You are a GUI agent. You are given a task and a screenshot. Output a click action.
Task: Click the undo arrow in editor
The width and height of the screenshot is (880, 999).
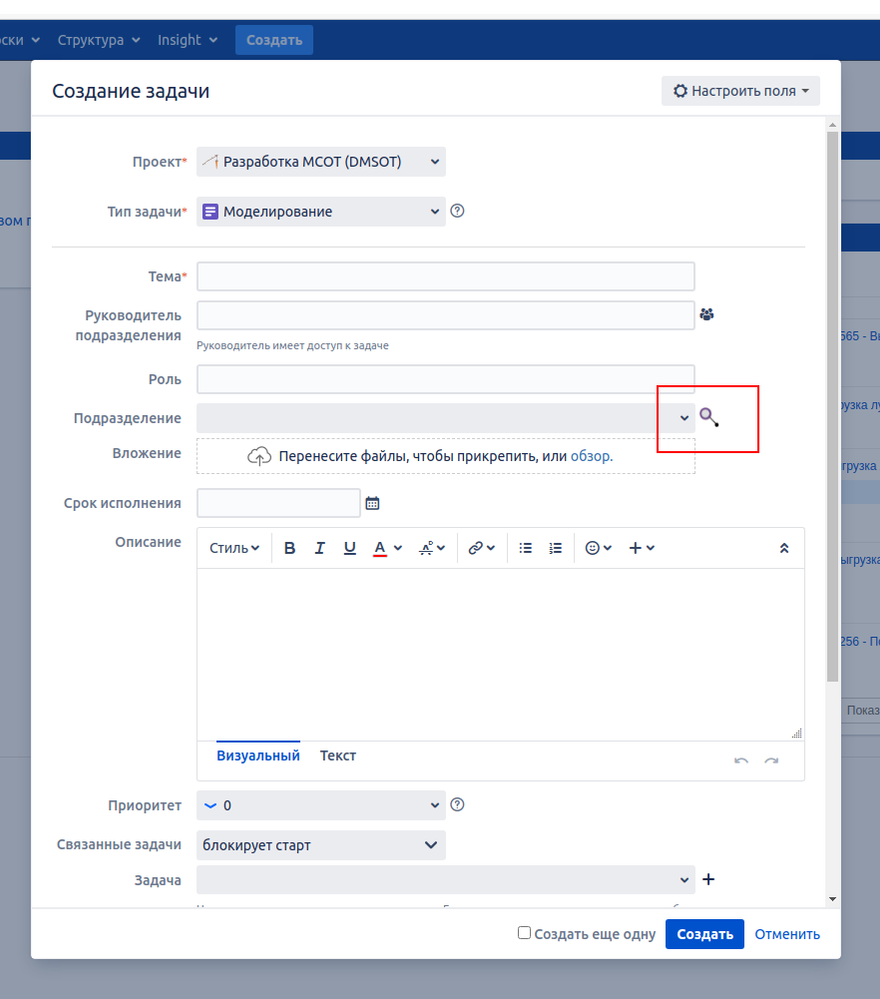pos(741,761)
